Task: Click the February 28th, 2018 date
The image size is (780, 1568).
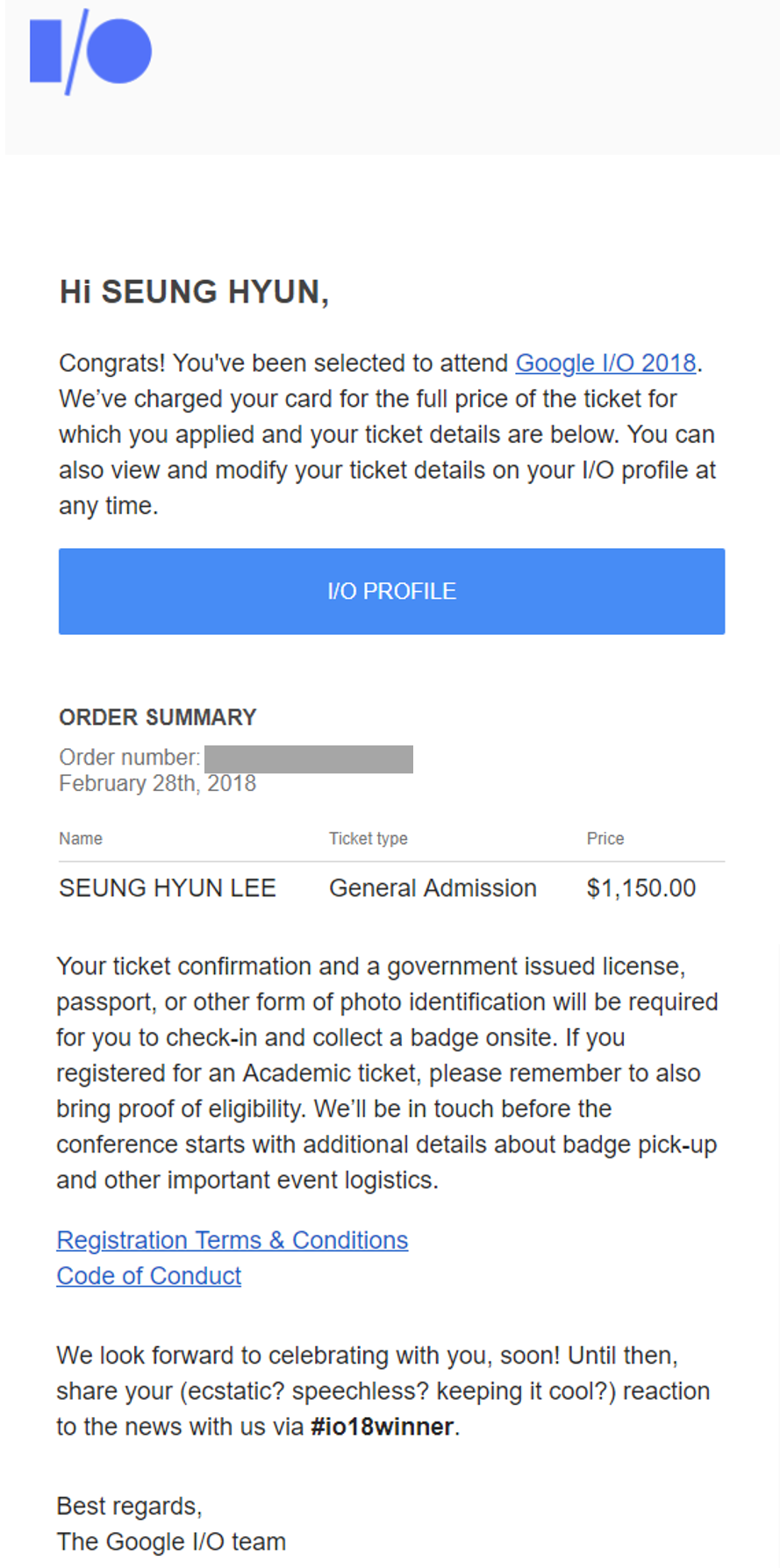Action: coord(158,783)
